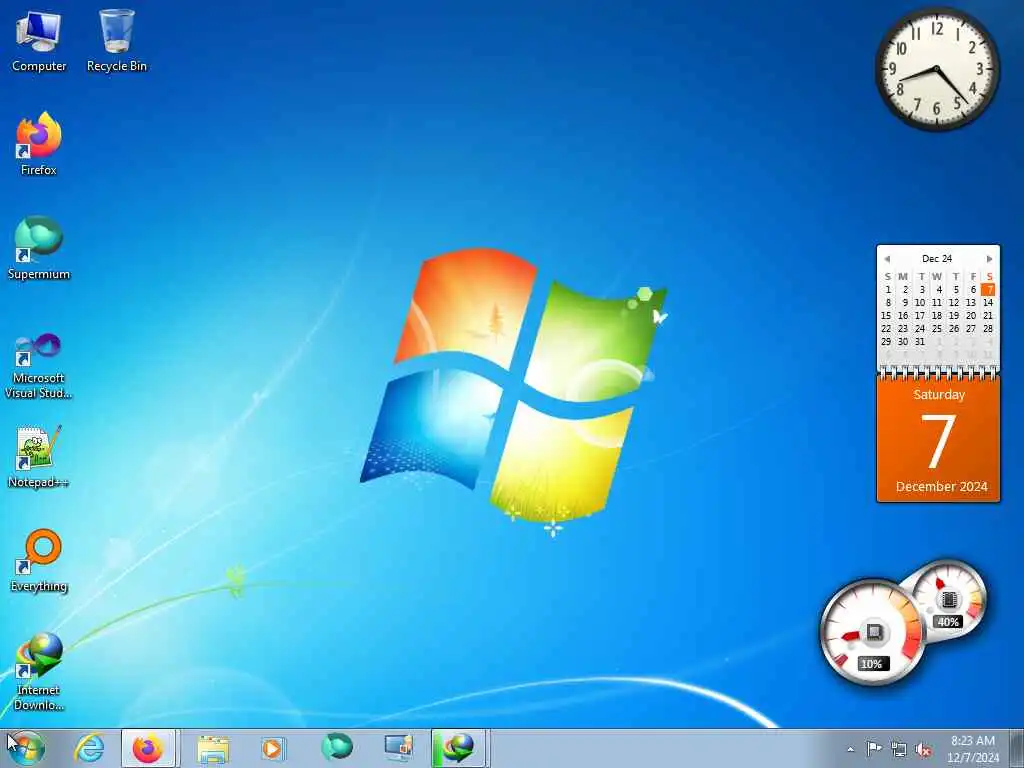Go to next month in calendar gadget

click(x=989, y=259)
